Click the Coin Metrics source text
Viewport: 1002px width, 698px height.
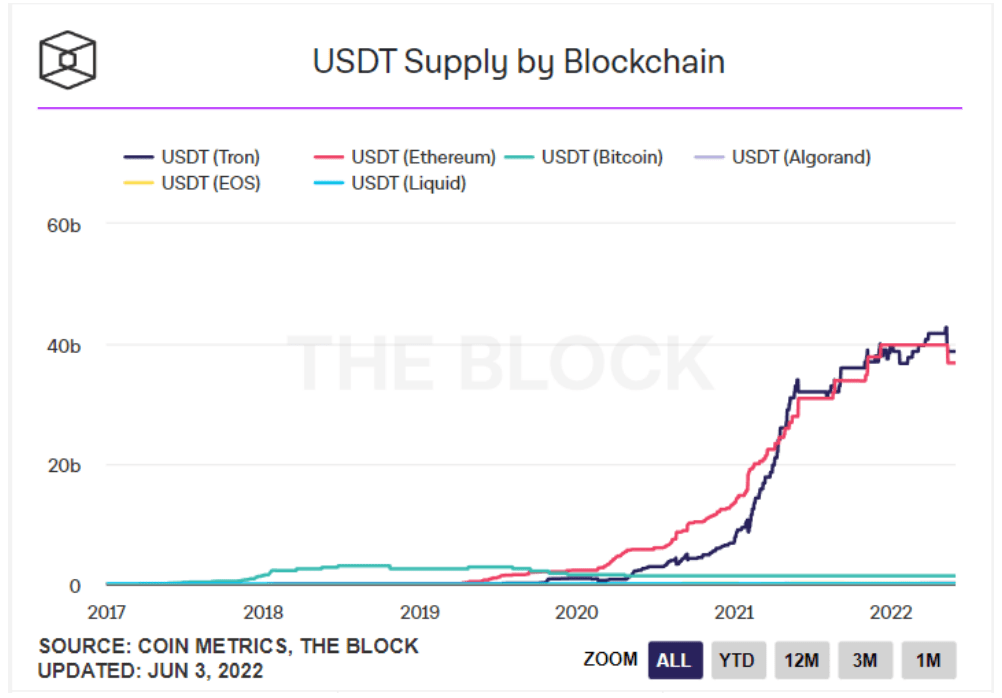[228, 646]
